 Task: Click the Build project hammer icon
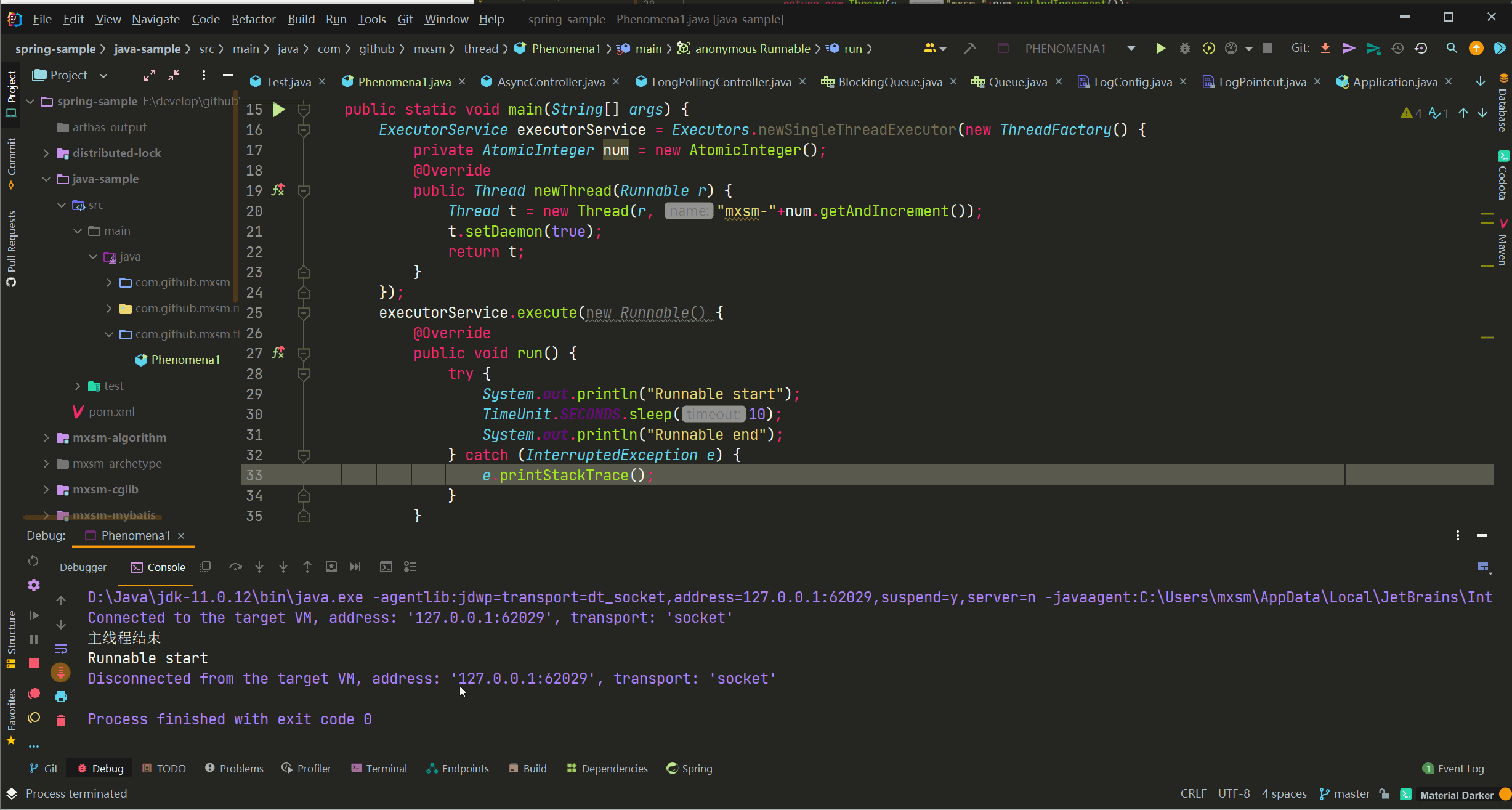pyautogui.click(x=970, y=49)
